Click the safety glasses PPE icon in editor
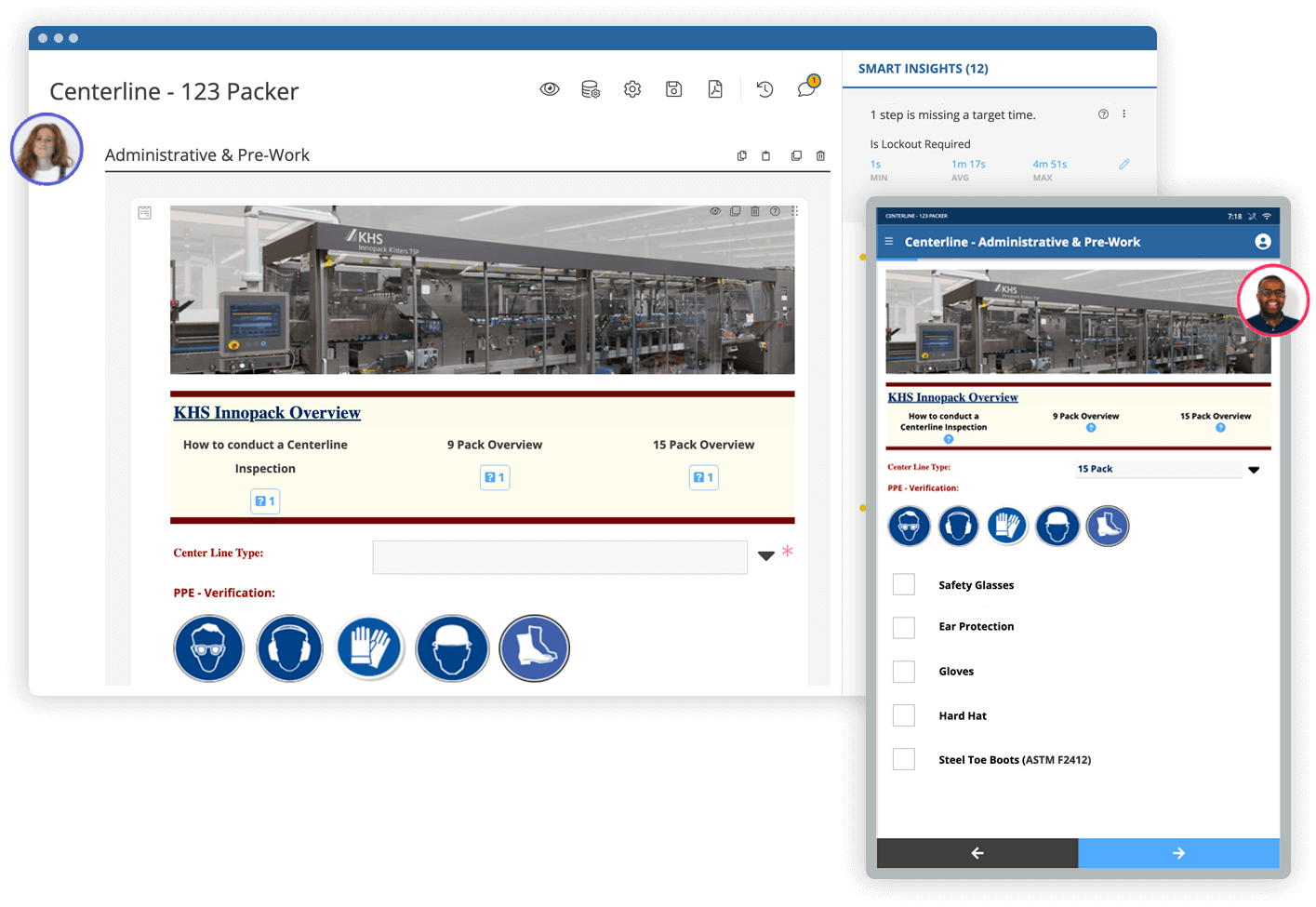This screenshot has width=1316, height=907. [x=209, y=648]
